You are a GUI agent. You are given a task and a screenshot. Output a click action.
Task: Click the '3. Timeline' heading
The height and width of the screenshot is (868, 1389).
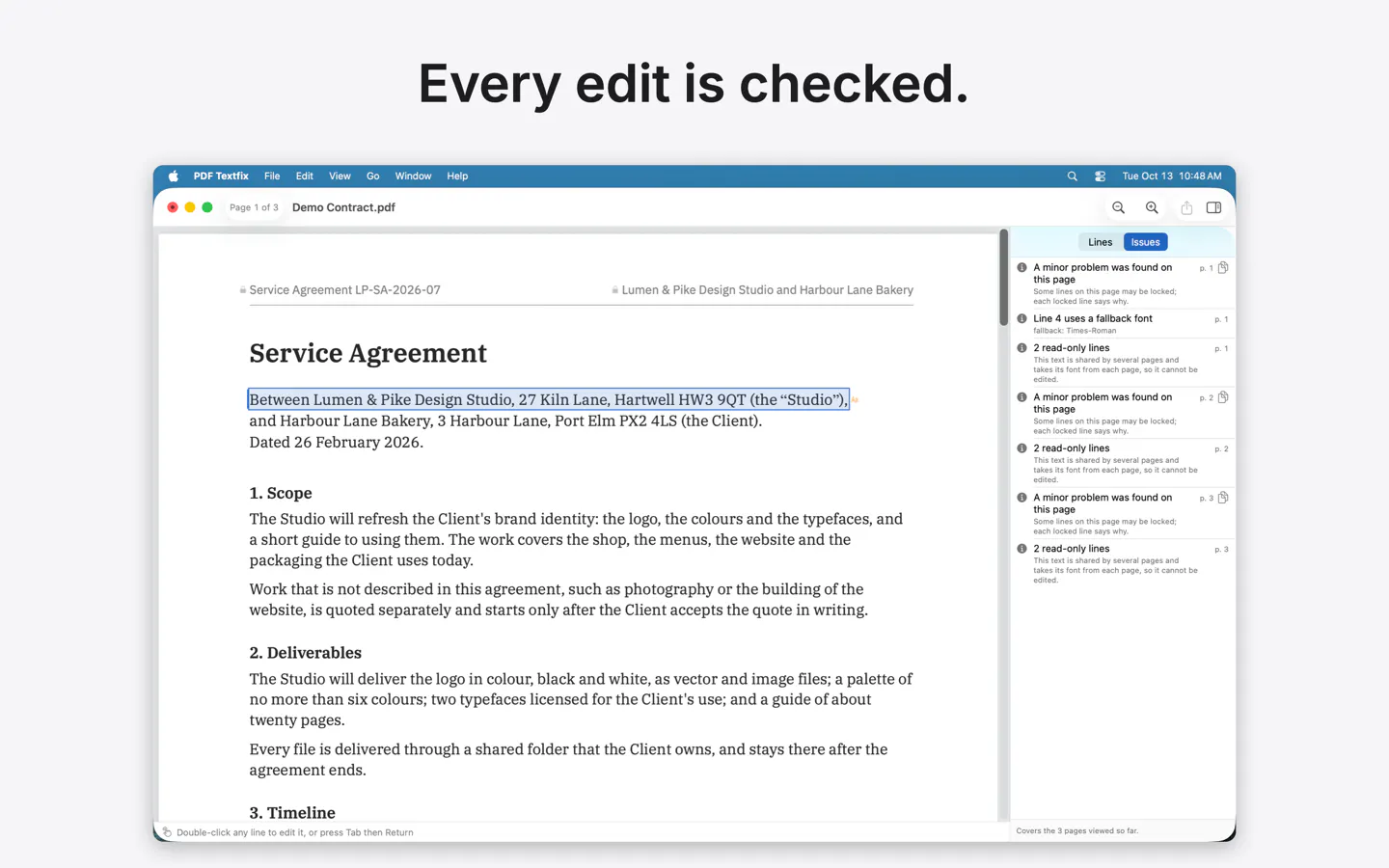click(292, 813)
